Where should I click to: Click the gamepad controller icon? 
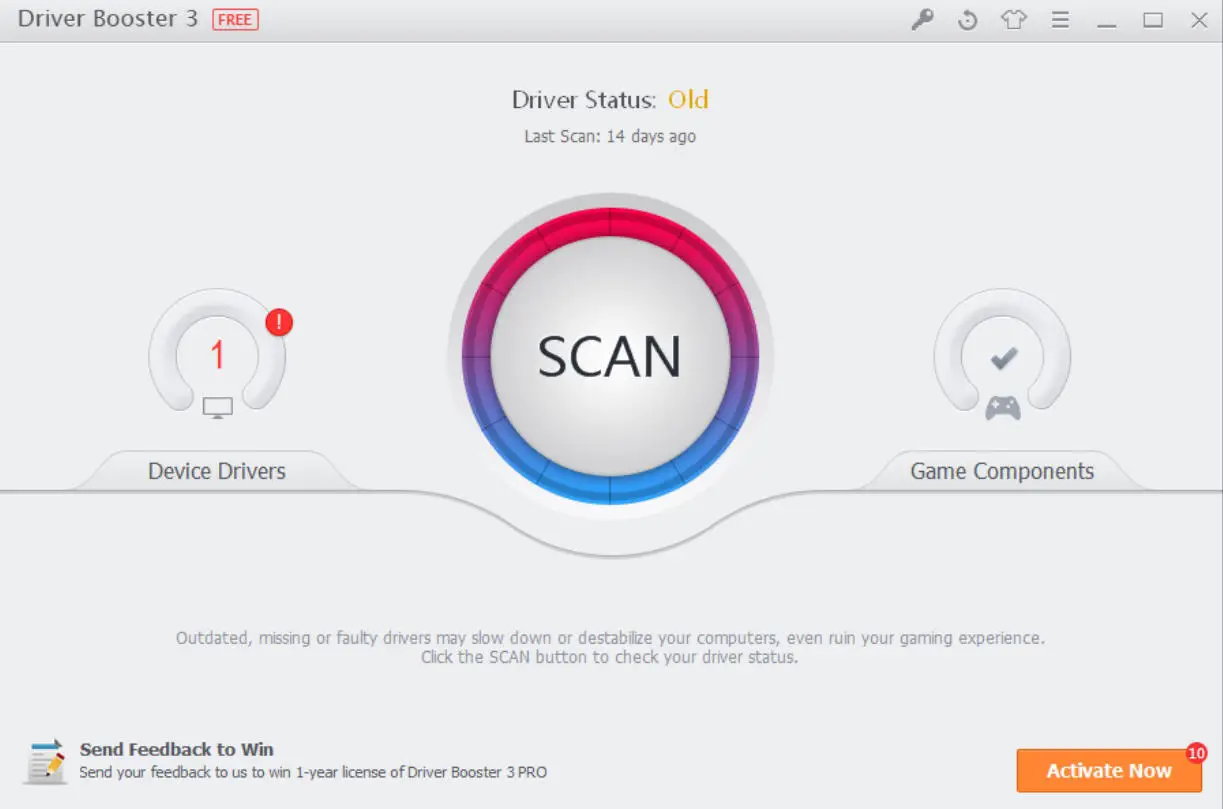(1003, 407)
